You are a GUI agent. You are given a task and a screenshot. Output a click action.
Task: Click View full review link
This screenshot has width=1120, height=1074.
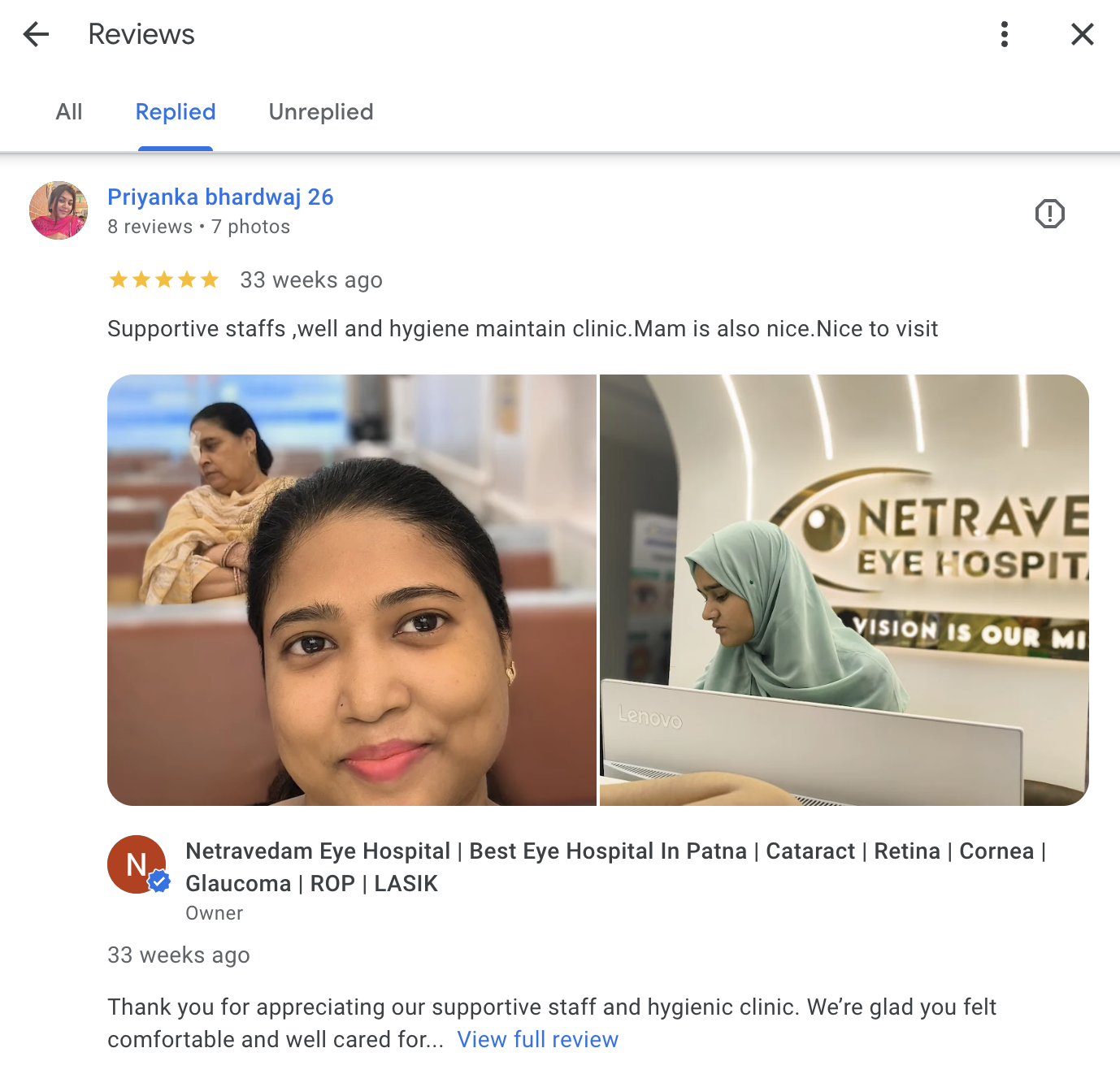point(538,1039)
